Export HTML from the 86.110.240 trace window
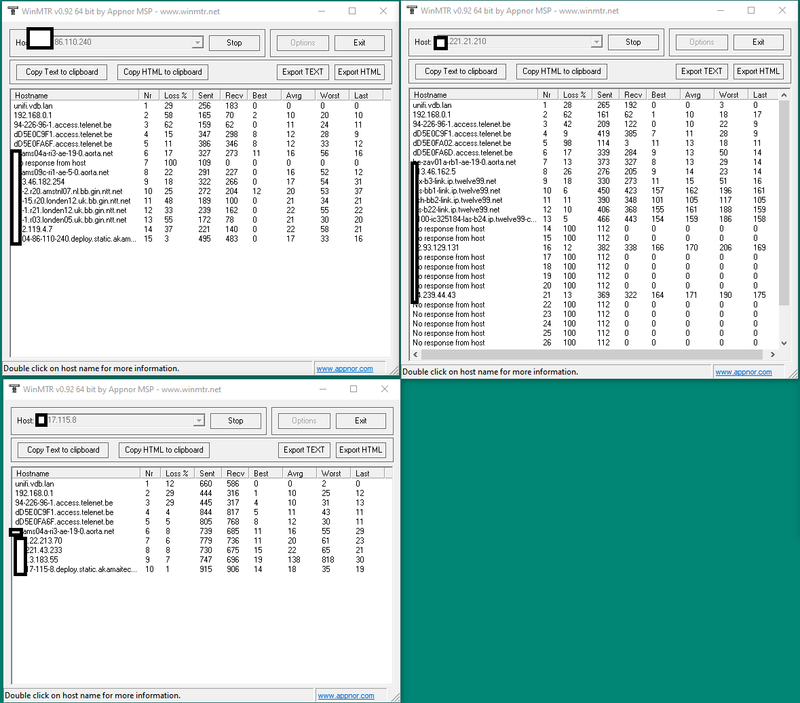The height and width of the screenshot is (703, 800). [x=359, y=72]
